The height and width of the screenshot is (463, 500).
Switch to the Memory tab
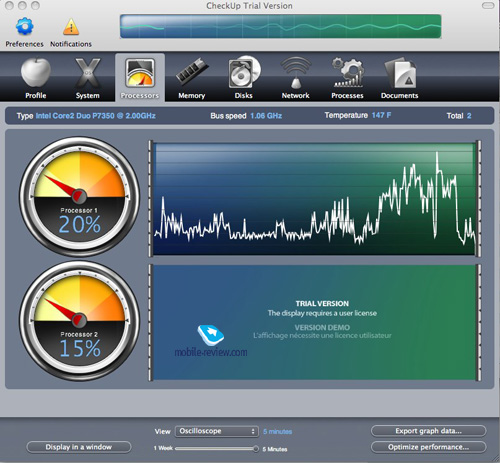coord(192,78)
